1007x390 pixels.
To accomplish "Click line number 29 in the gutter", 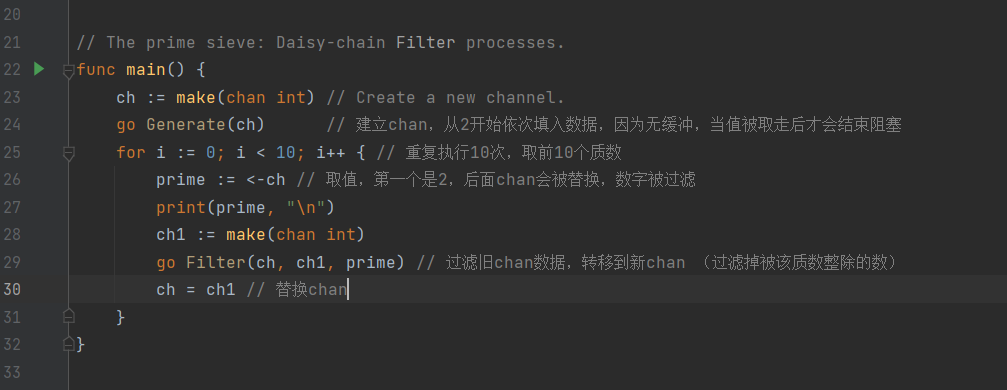I will pyautogui.click(x=12, y=262).
